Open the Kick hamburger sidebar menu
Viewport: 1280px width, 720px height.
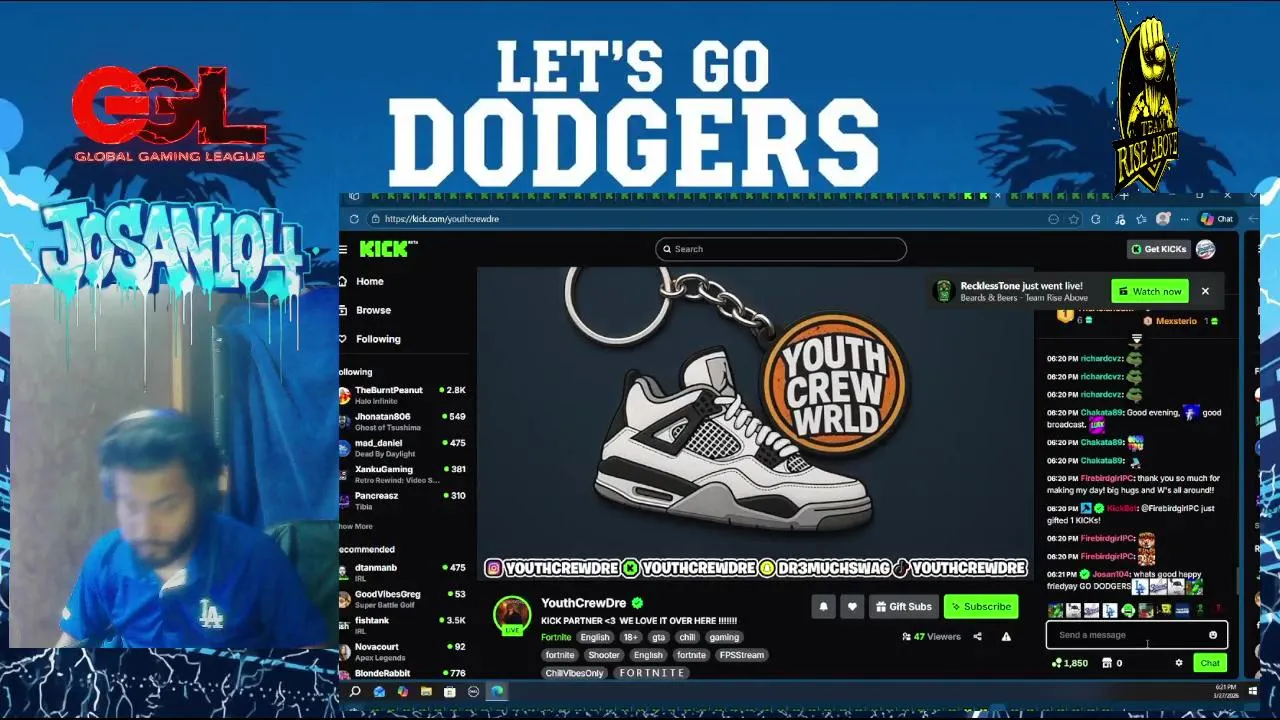coord(343,249)
